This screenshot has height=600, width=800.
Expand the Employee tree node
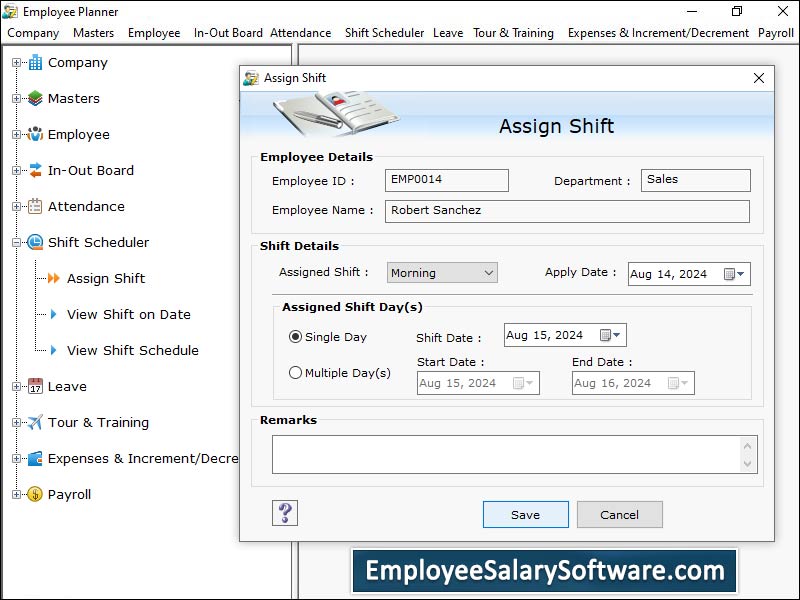16,134
